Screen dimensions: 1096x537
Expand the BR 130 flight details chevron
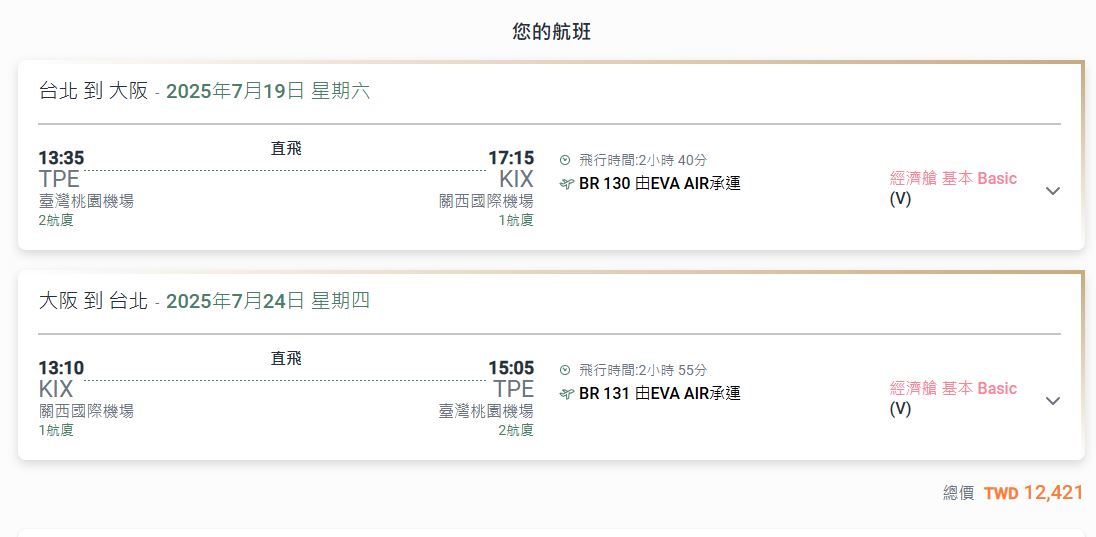1052,191
